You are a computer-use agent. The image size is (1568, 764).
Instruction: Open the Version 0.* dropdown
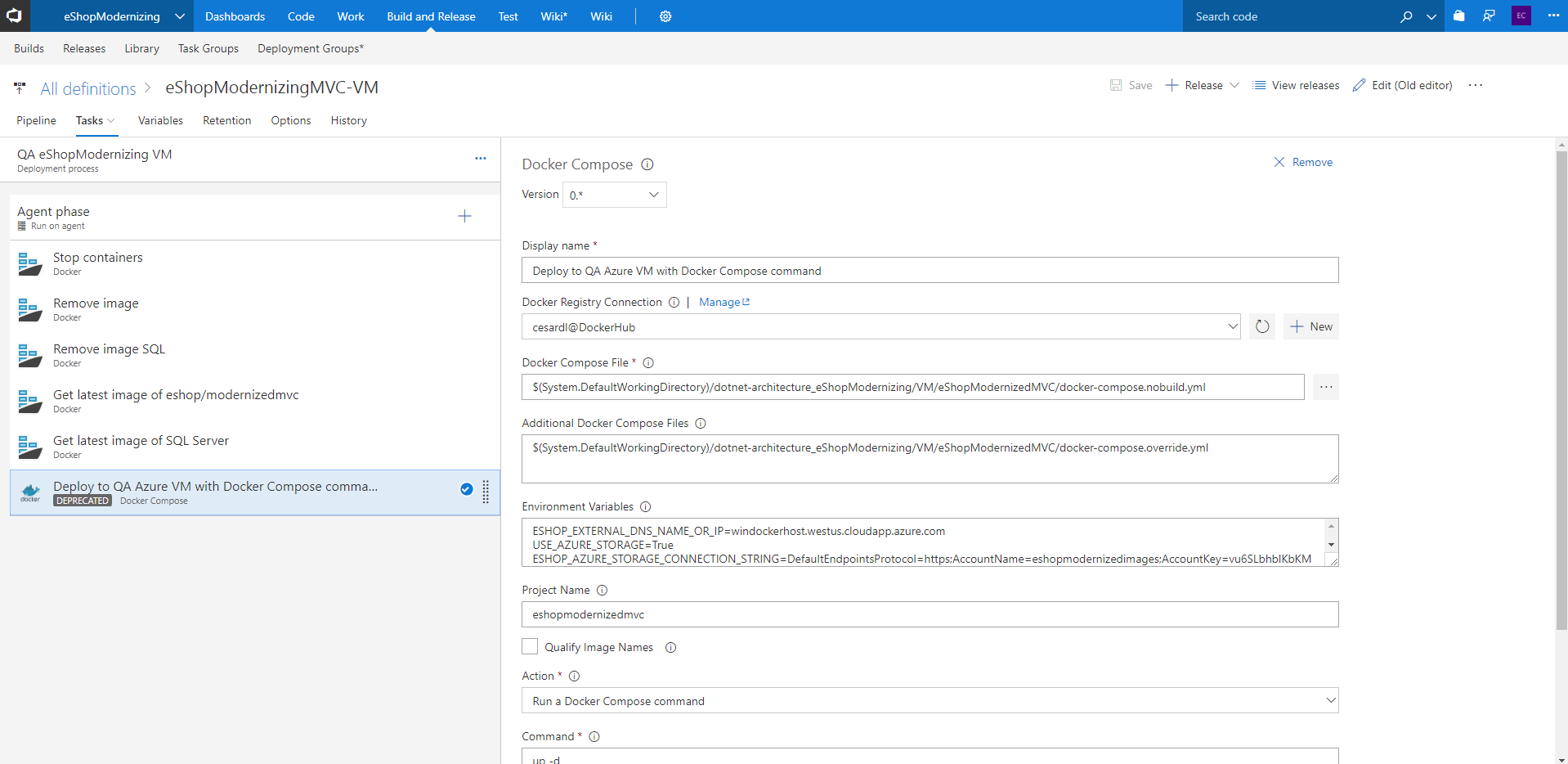click(x=615, y=195)
